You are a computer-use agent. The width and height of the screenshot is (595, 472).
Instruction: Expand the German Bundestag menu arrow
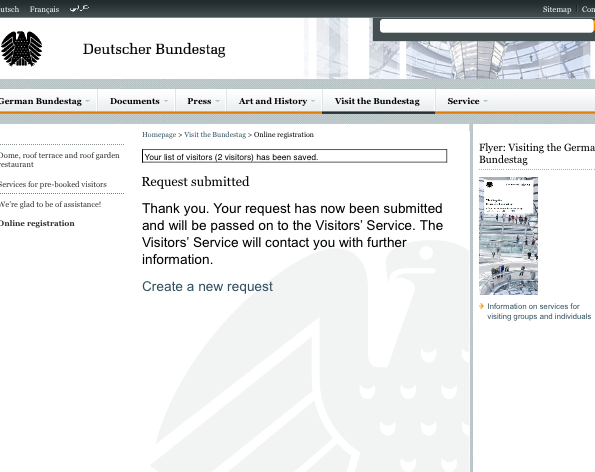[88, 101]
